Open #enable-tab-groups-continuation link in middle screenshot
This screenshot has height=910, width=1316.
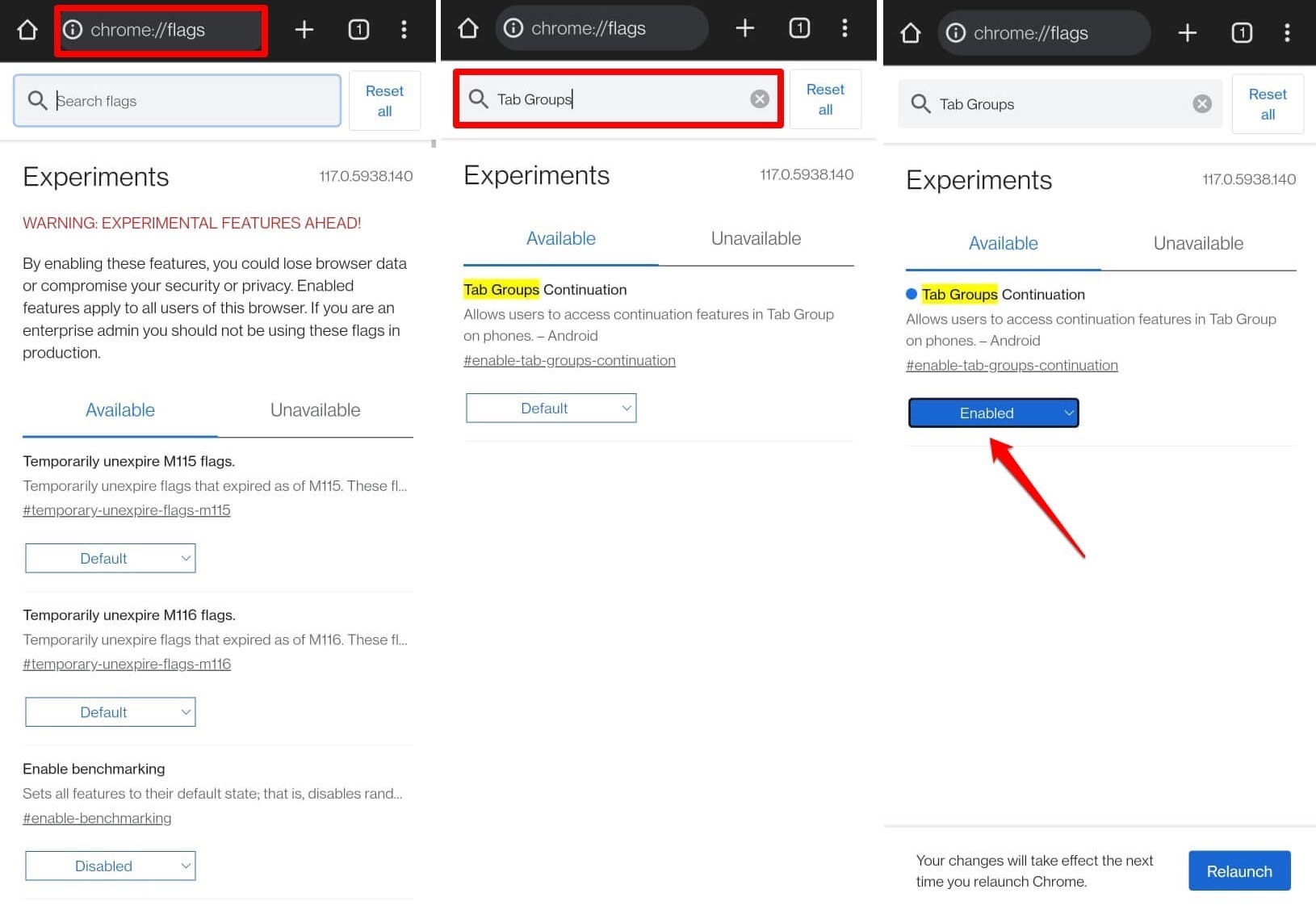(x=569, y=360)
